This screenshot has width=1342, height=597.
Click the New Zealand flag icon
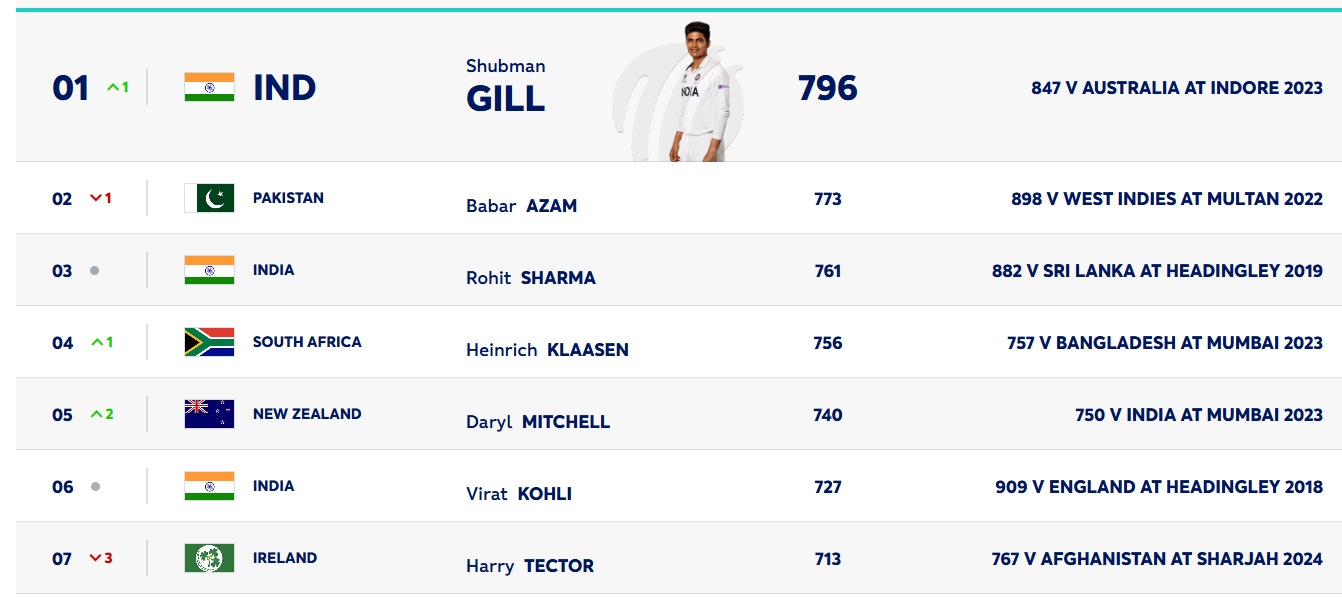[209, 414]
